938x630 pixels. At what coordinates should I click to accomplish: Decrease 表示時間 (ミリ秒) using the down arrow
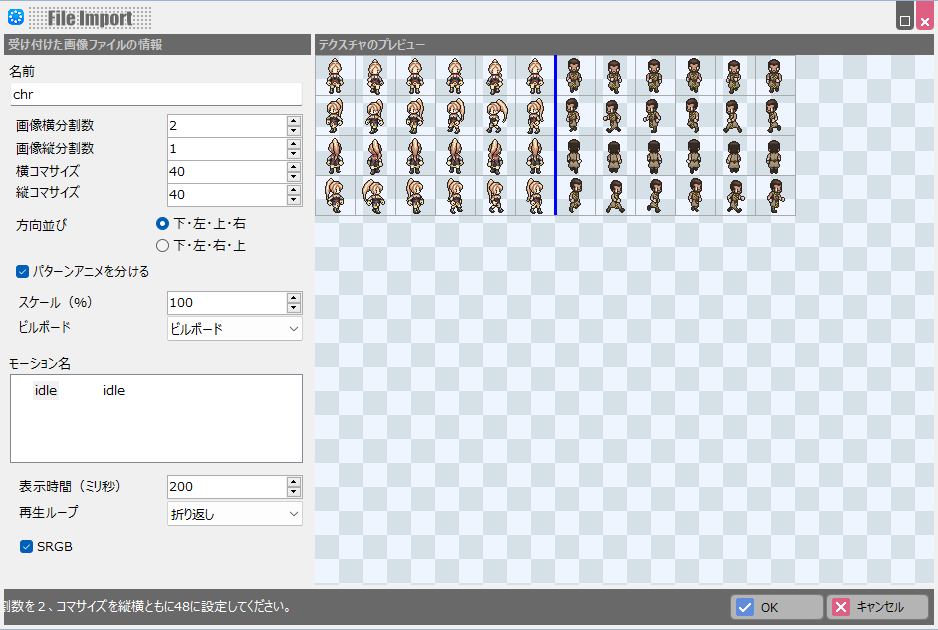click(293, 492)
